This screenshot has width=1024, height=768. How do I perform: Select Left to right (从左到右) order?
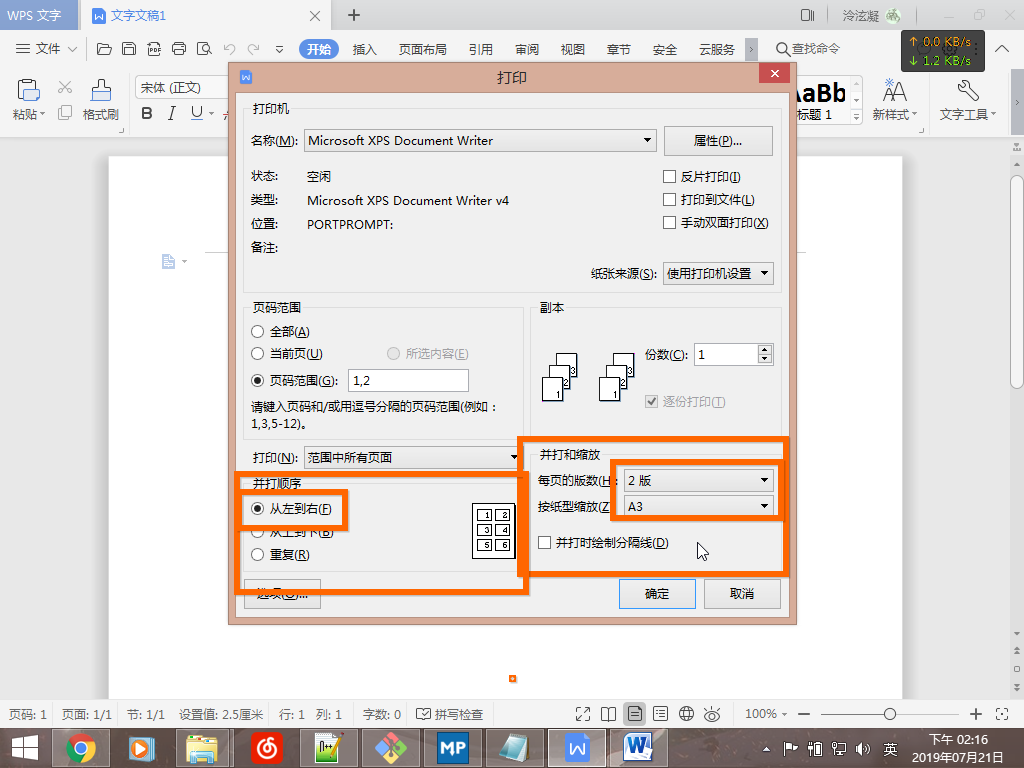click(257, 508)
